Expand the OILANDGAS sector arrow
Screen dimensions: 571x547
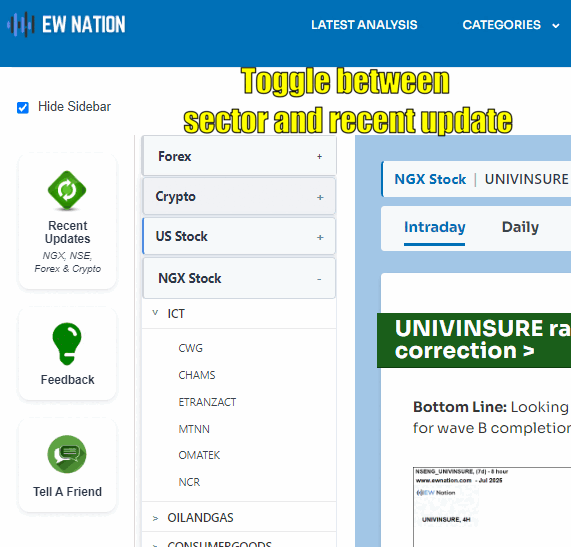pos(155,518)
